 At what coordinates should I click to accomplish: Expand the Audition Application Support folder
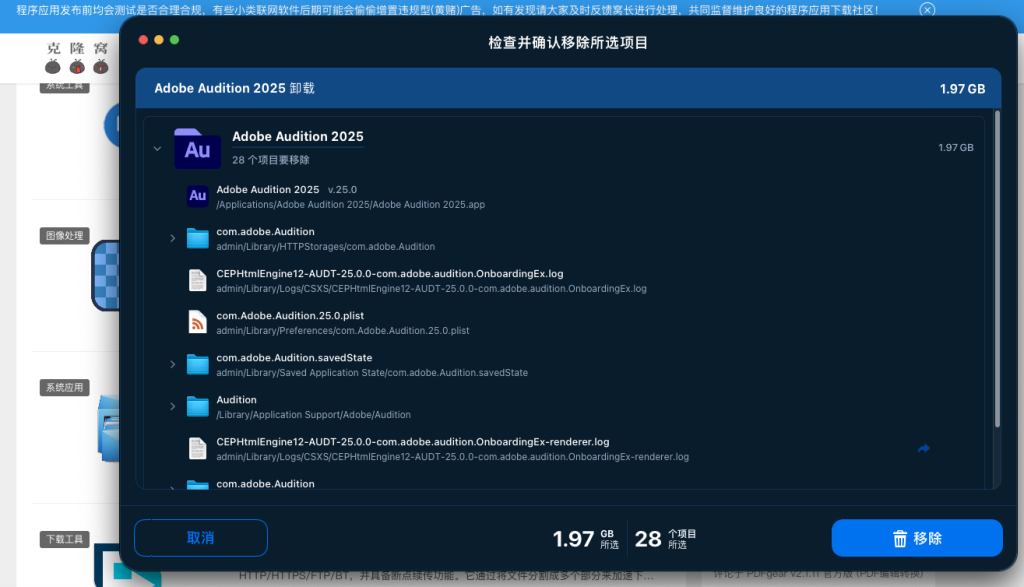coord(172,406)
